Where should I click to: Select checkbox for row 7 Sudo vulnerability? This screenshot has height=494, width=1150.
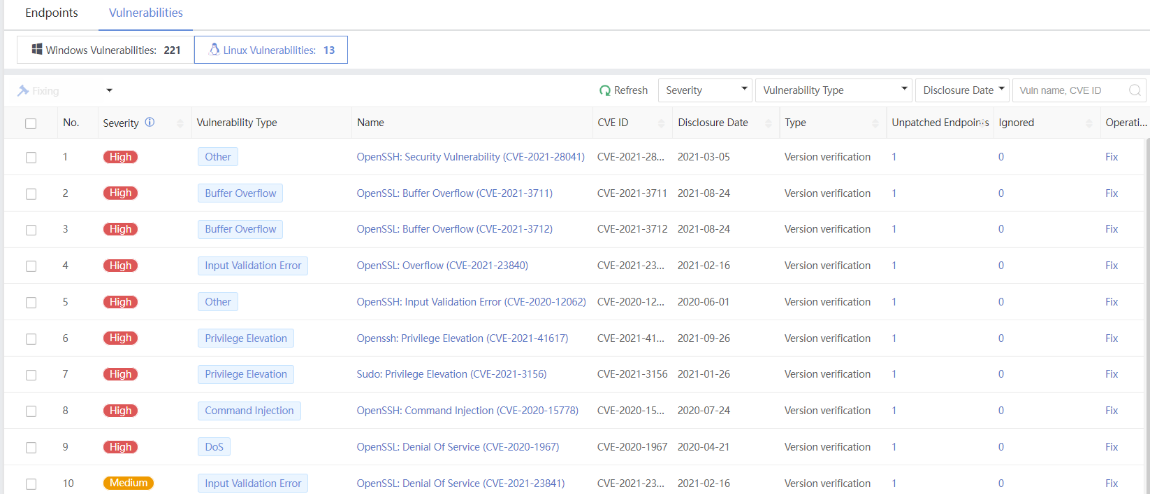click(x=31, y=374)
